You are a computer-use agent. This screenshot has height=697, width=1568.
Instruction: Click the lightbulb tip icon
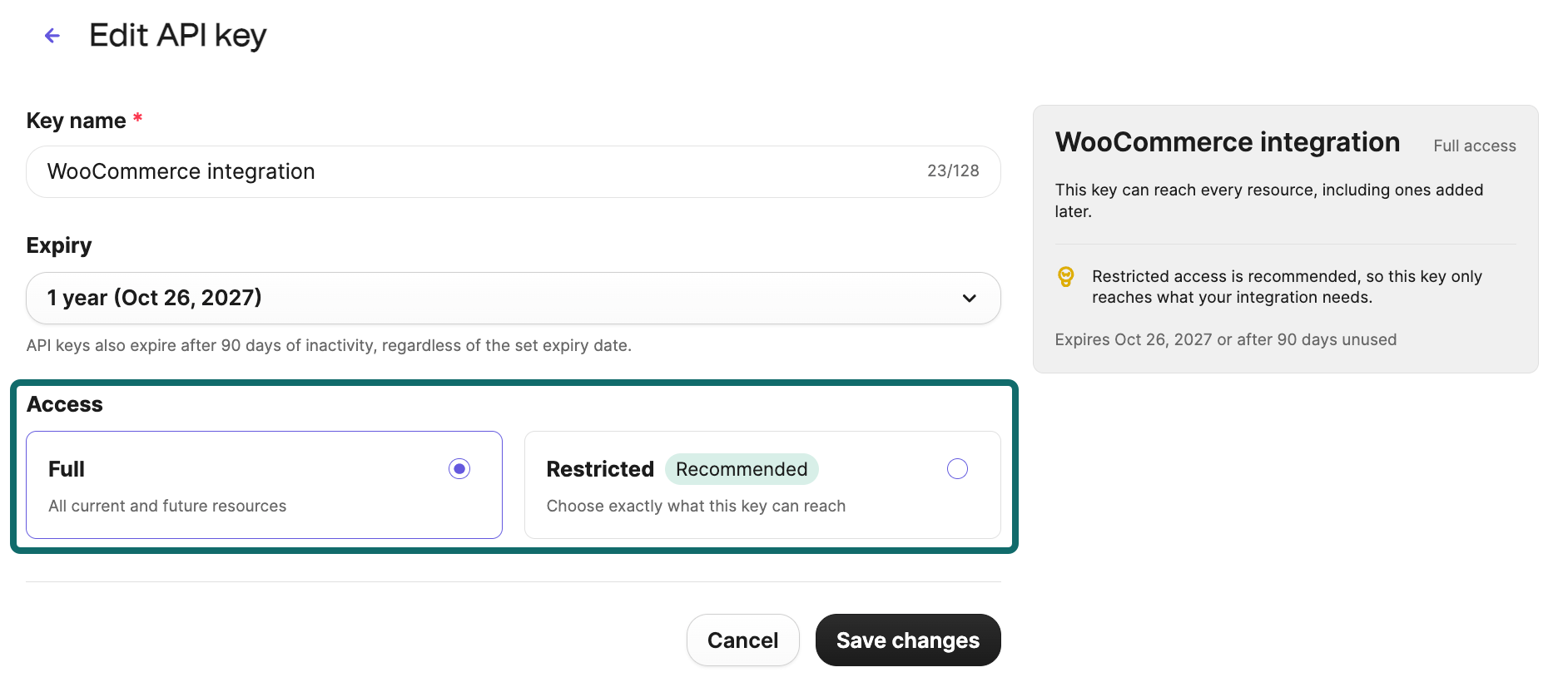point(1065,277)
